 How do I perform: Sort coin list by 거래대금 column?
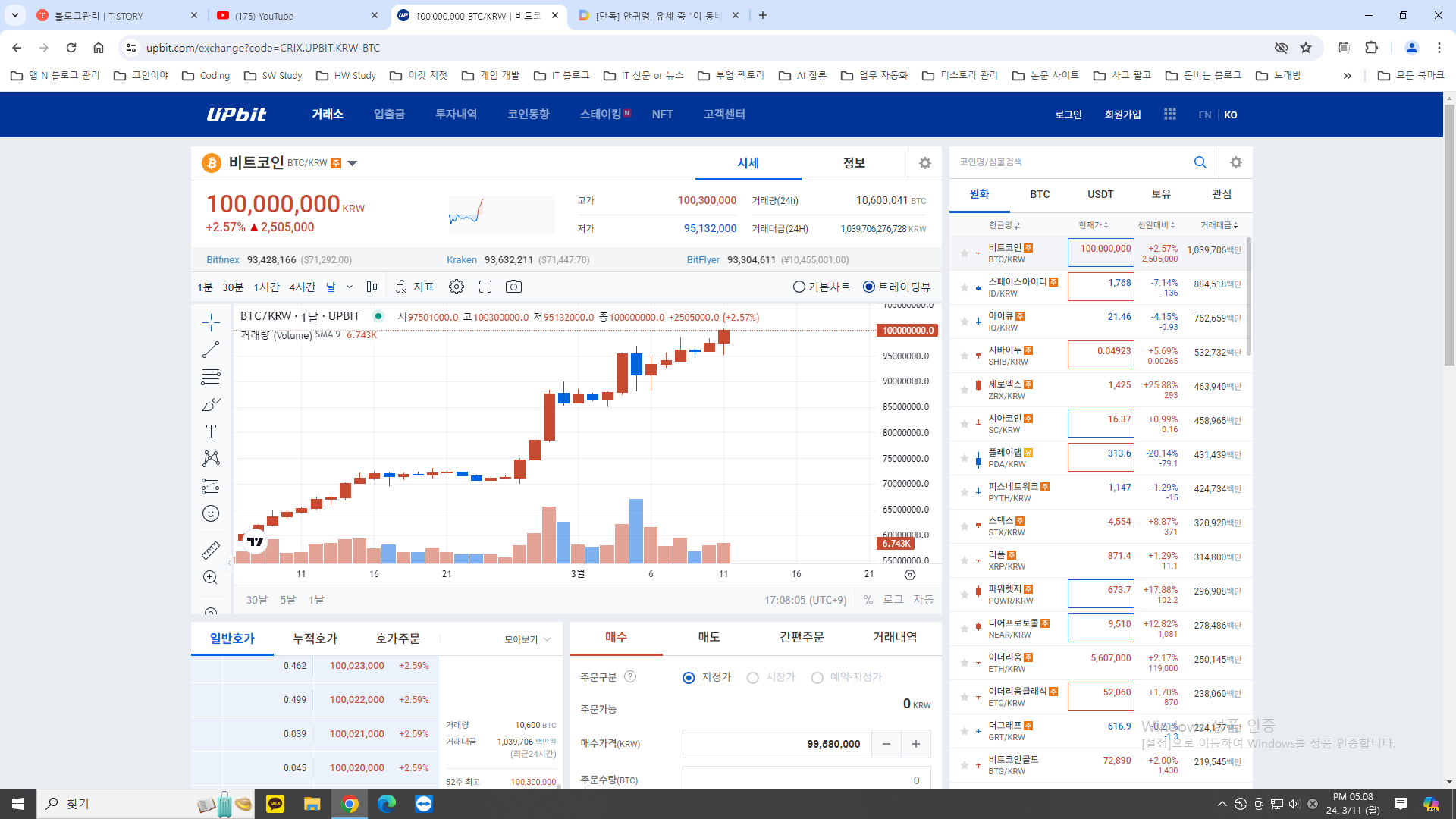click(x=1219, y=225)
